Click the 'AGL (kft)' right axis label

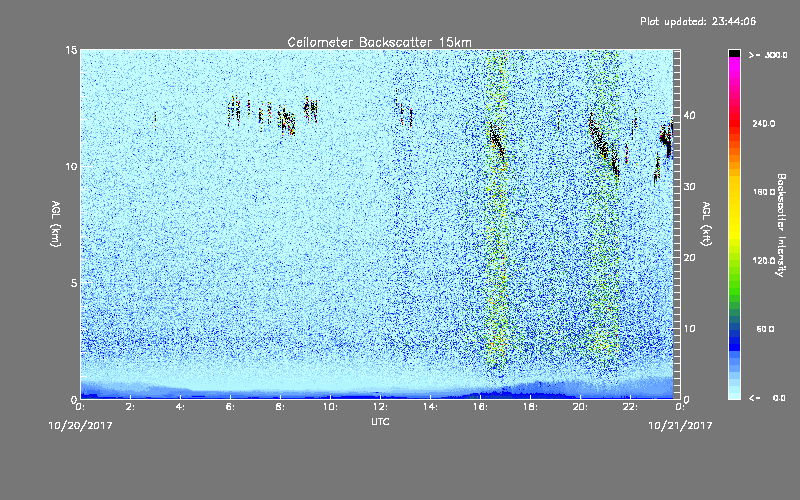[706, 223]
